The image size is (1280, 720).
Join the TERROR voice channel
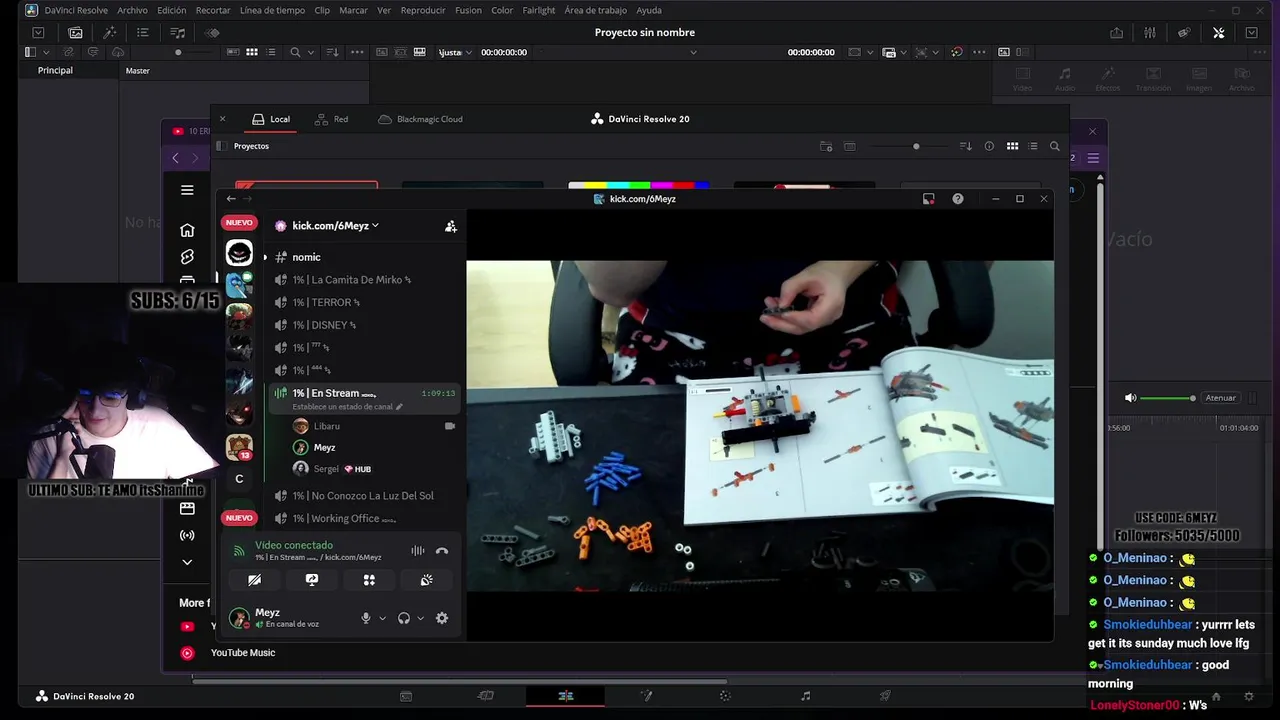click(x=362, y=302)
